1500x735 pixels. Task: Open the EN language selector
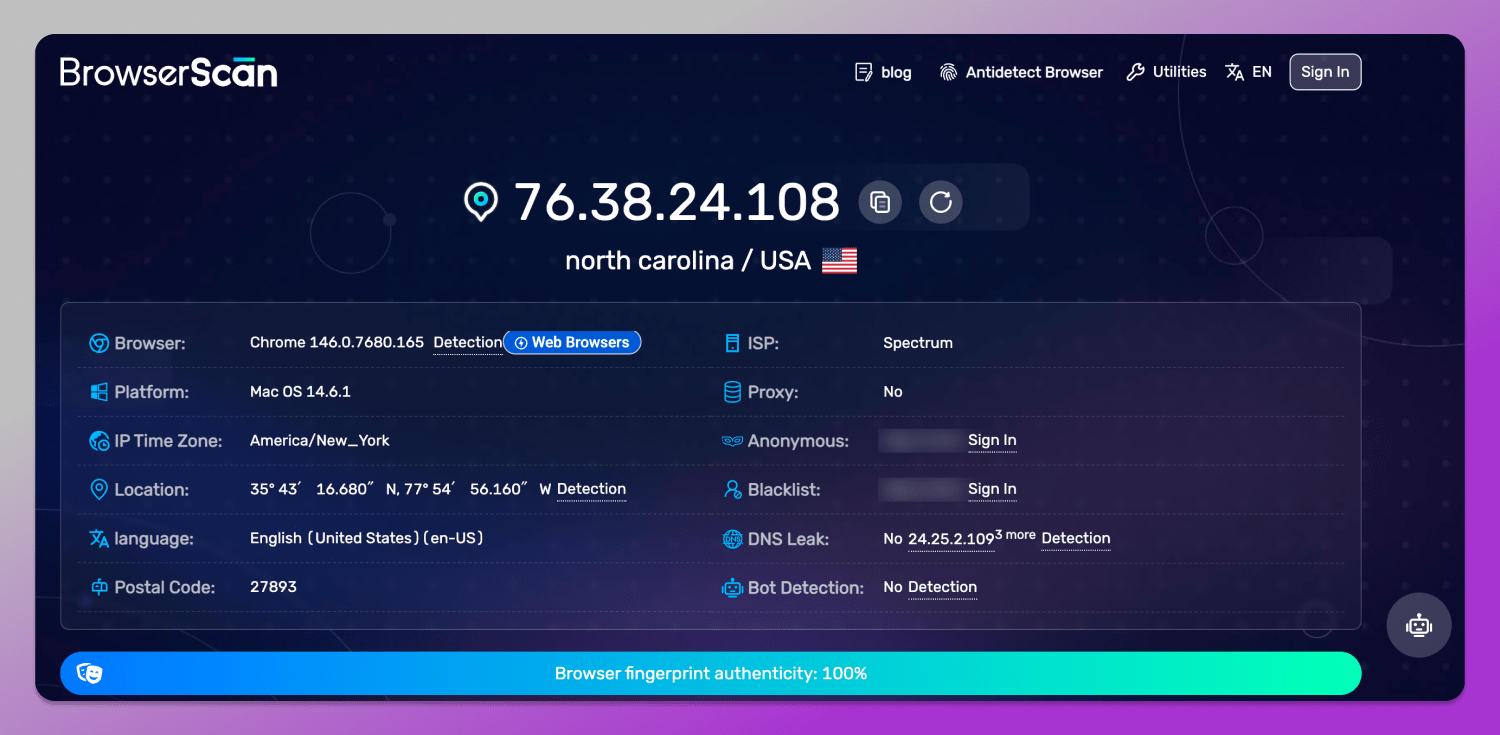pos(1248,71)
